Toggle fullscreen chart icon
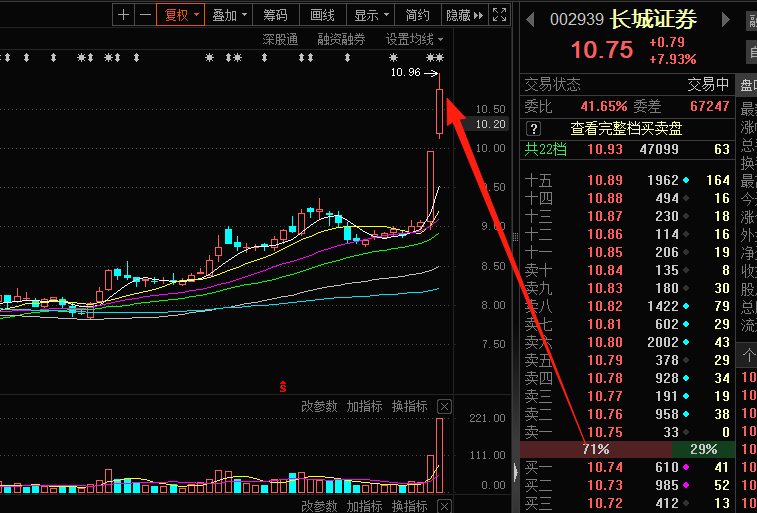757x513 pixels. 499,15
